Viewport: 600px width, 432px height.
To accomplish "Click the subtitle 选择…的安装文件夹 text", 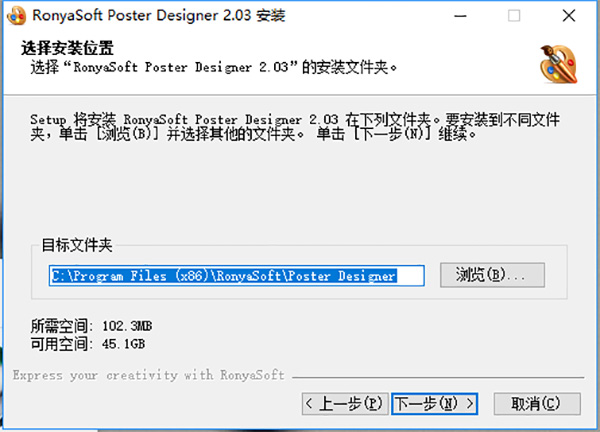I will point(214,67).
